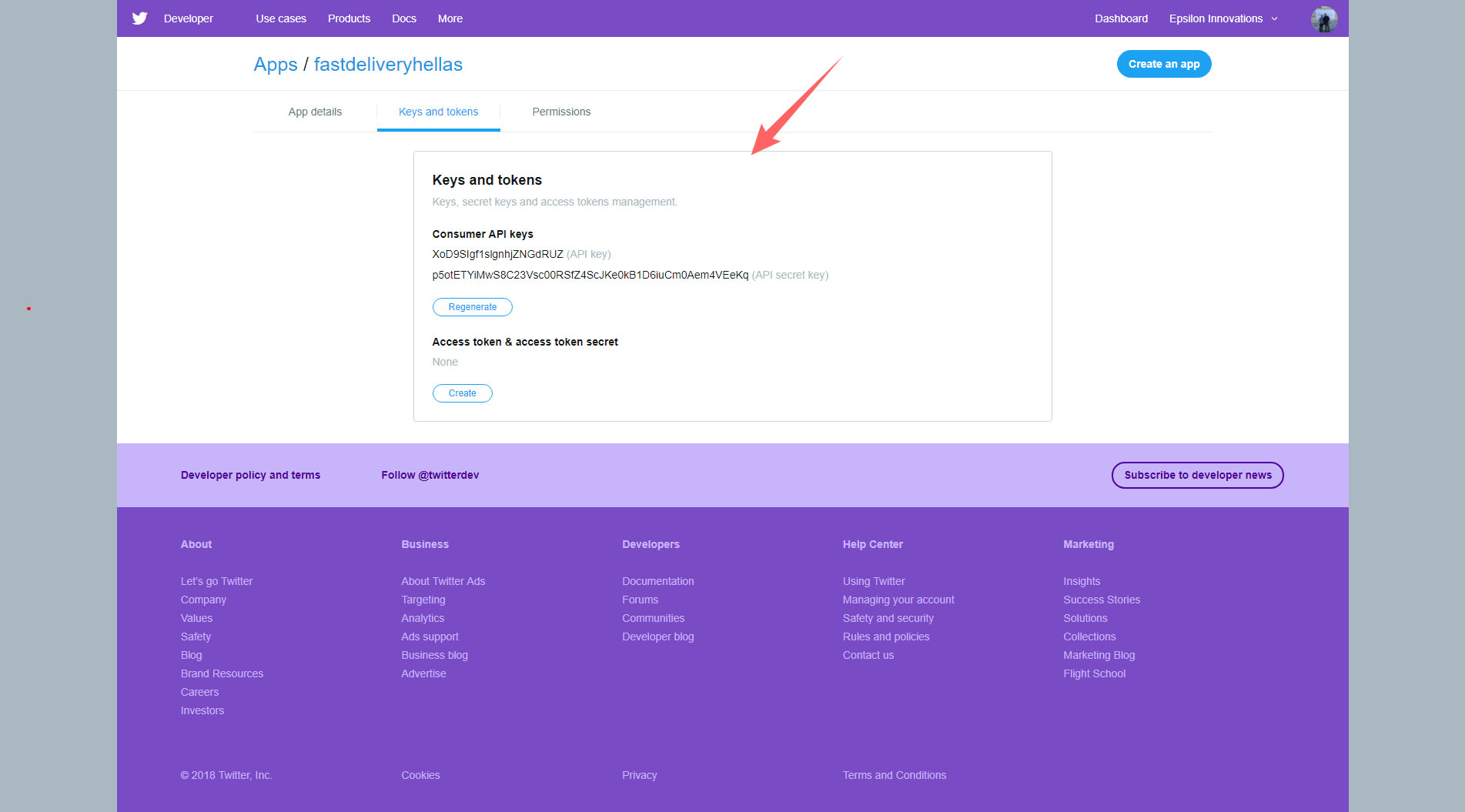Regenerate the consumer API keys

pos(473,307)
